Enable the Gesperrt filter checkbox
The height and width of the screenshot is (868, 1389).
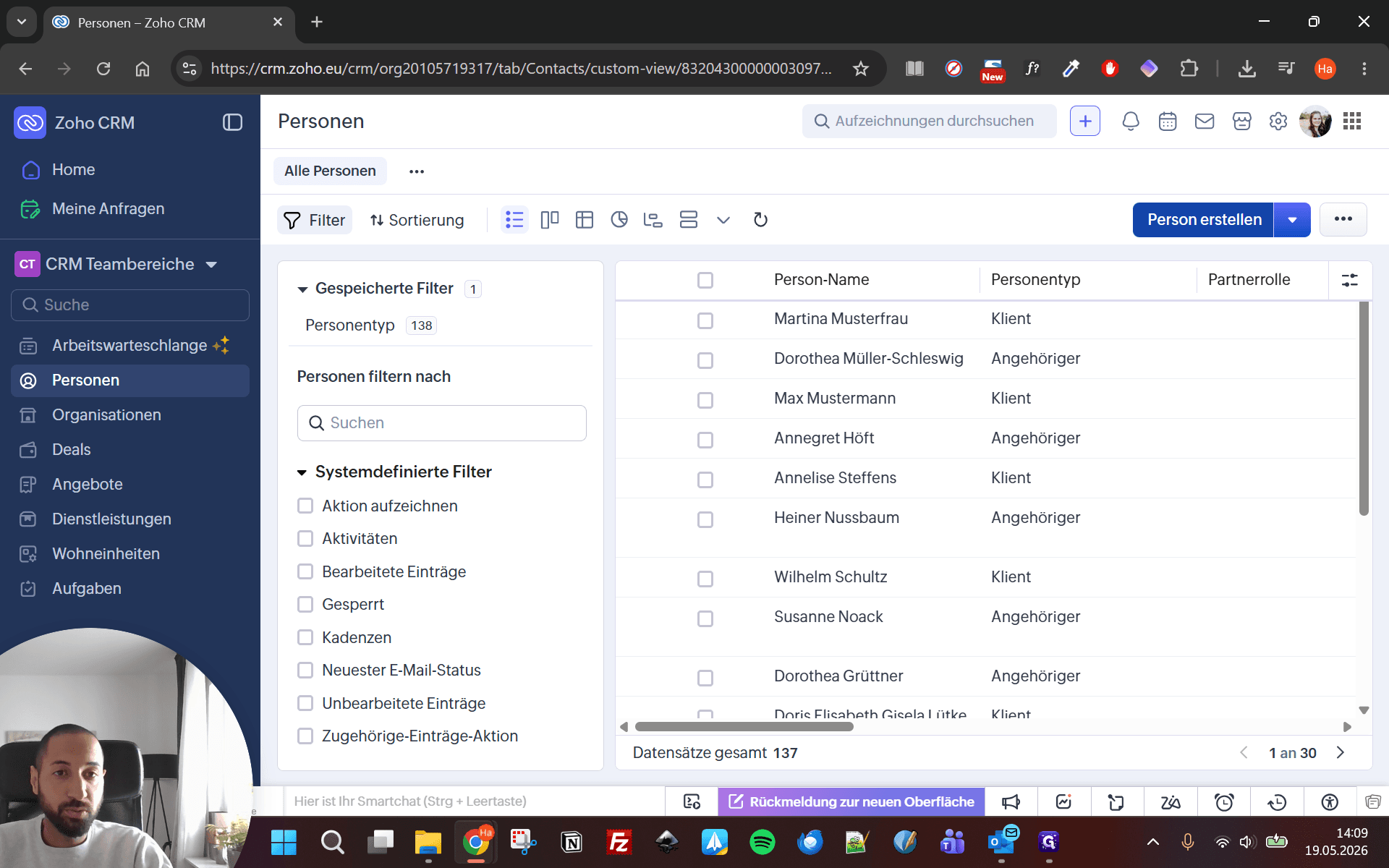[305, 605]
